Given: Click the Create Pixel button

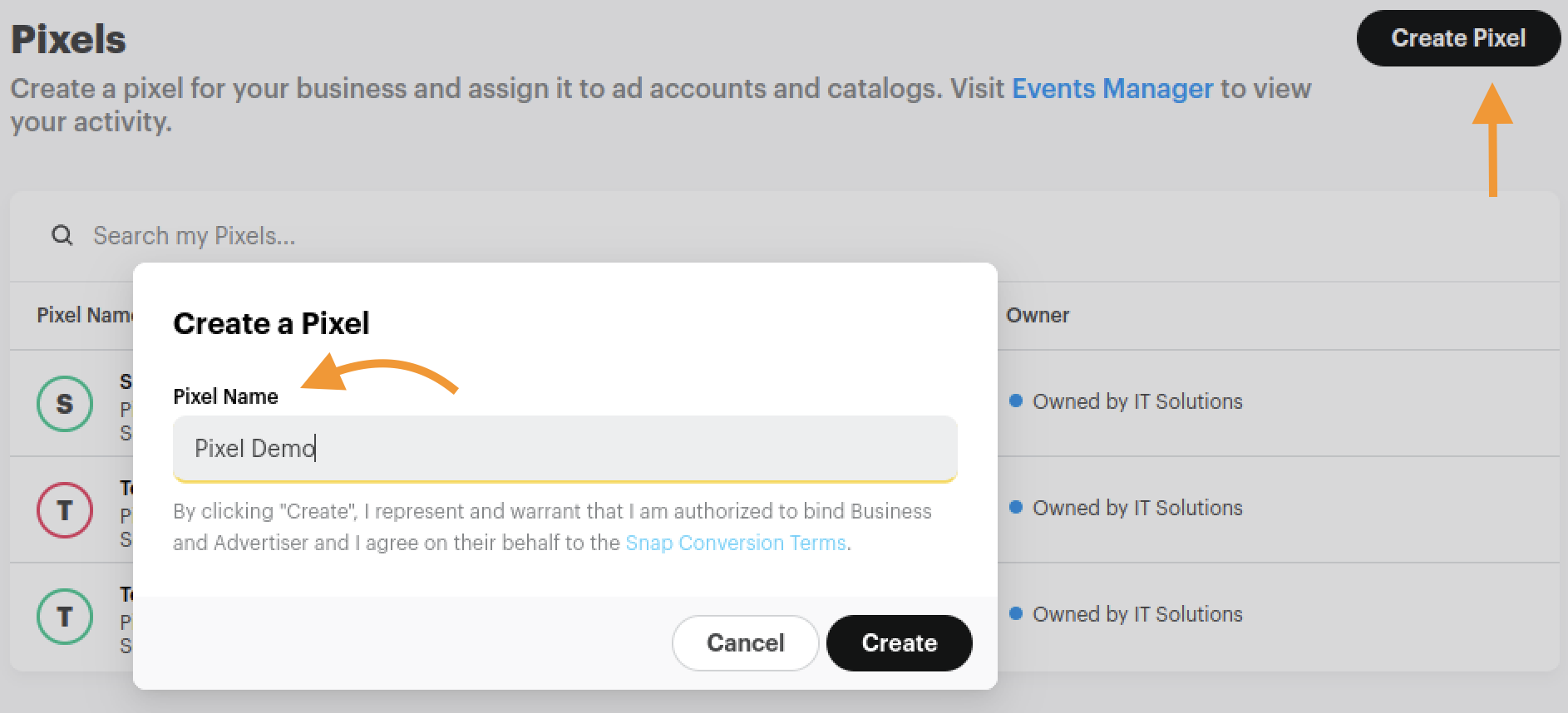Looking at the screenshot, I should (1457, 38).
